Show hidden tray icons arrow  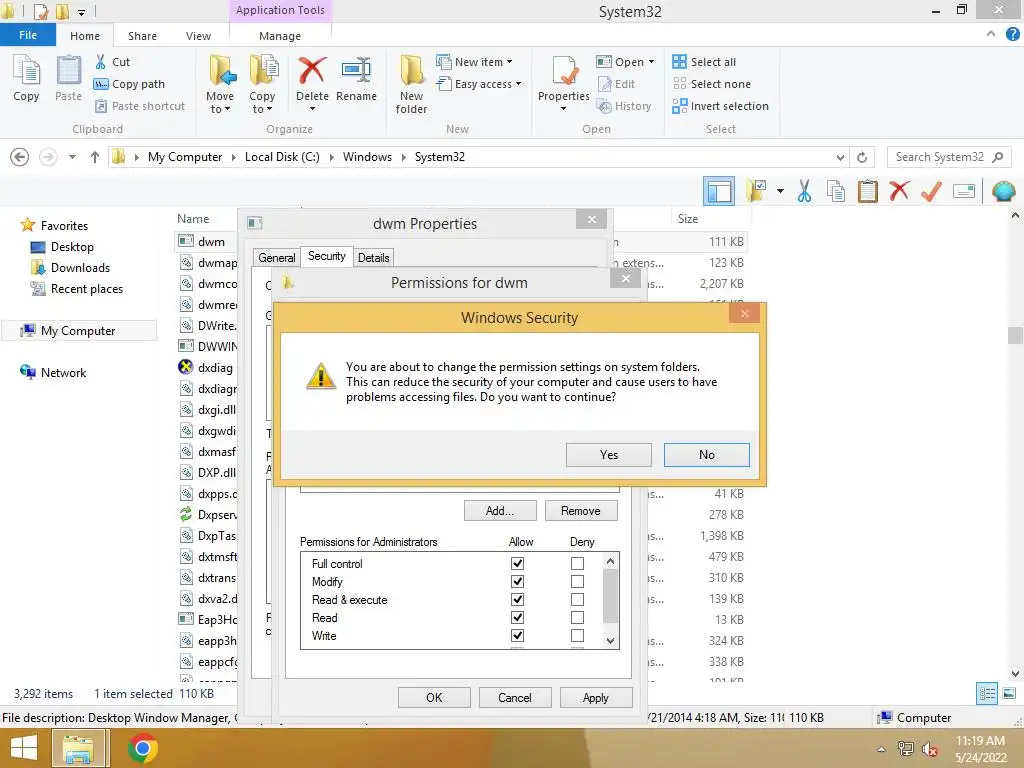[x=882, y=749]
